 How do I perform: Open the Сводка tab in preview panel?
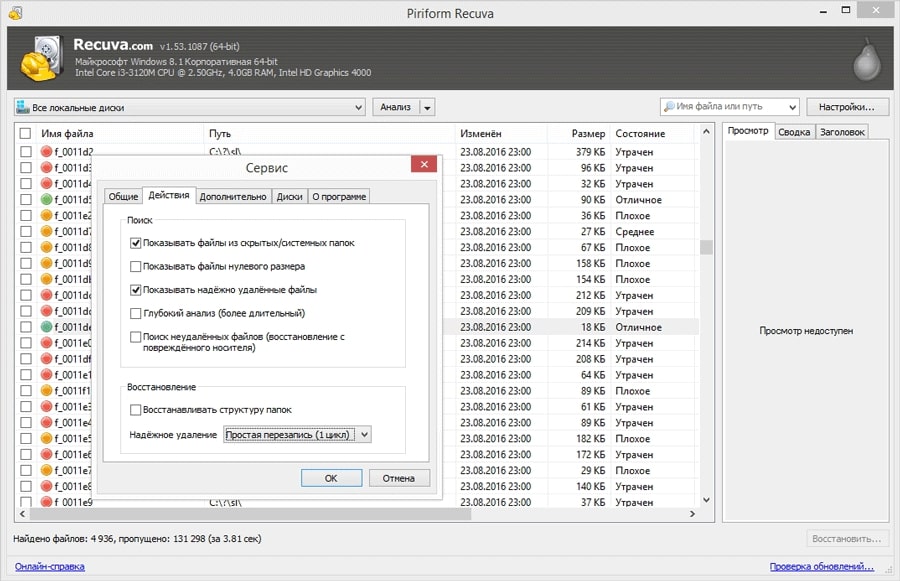[794, 132]
